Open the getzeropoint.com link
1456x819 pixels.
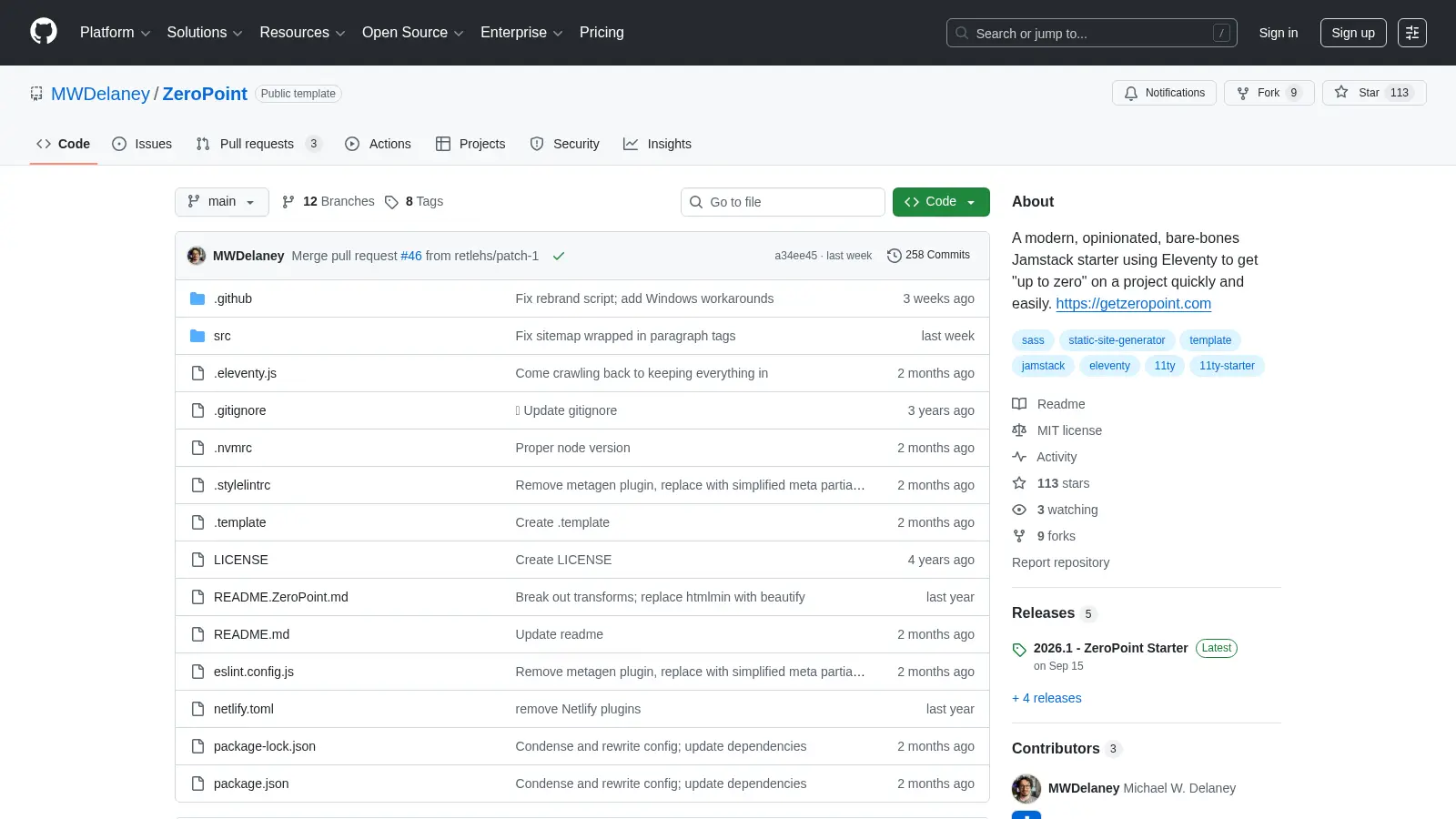tap(1133, 304)
